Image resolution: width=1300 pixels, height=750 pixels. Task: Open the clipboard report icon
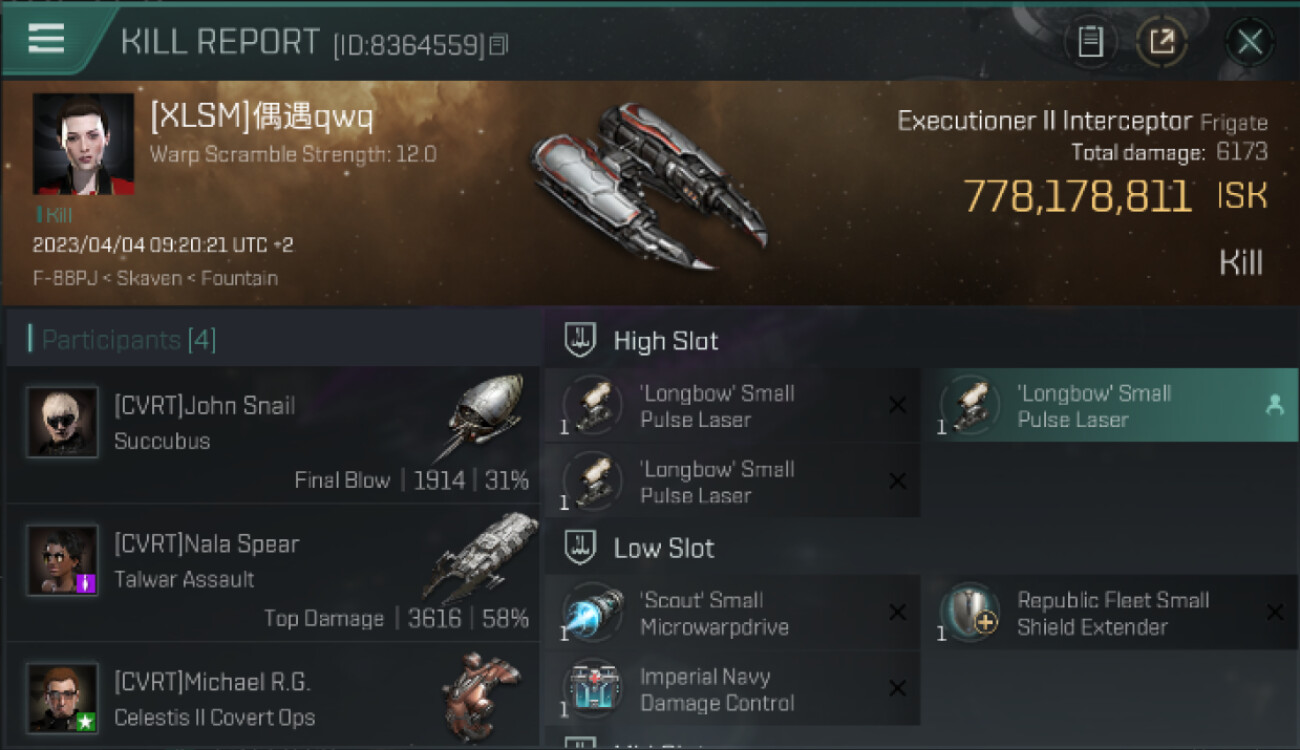point(1090,42)
